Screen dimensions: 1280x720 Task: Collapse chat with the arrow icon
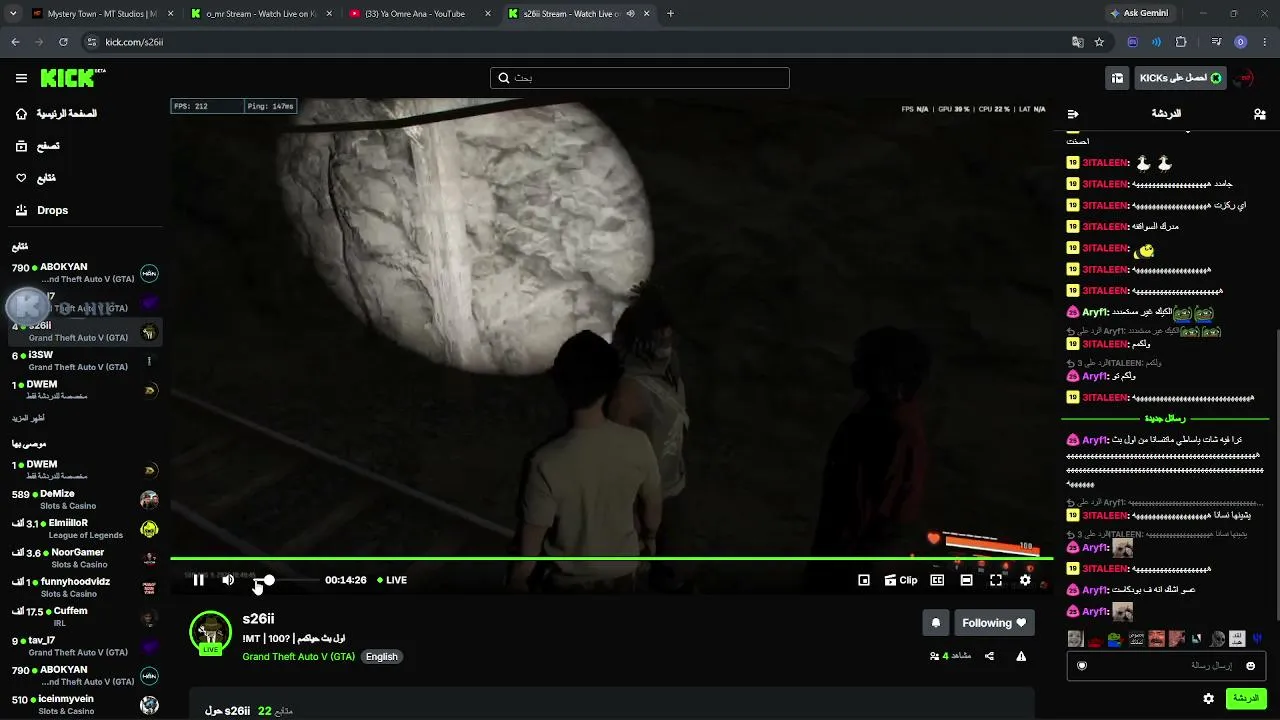pyautogui.click(x=1073, y=114)
